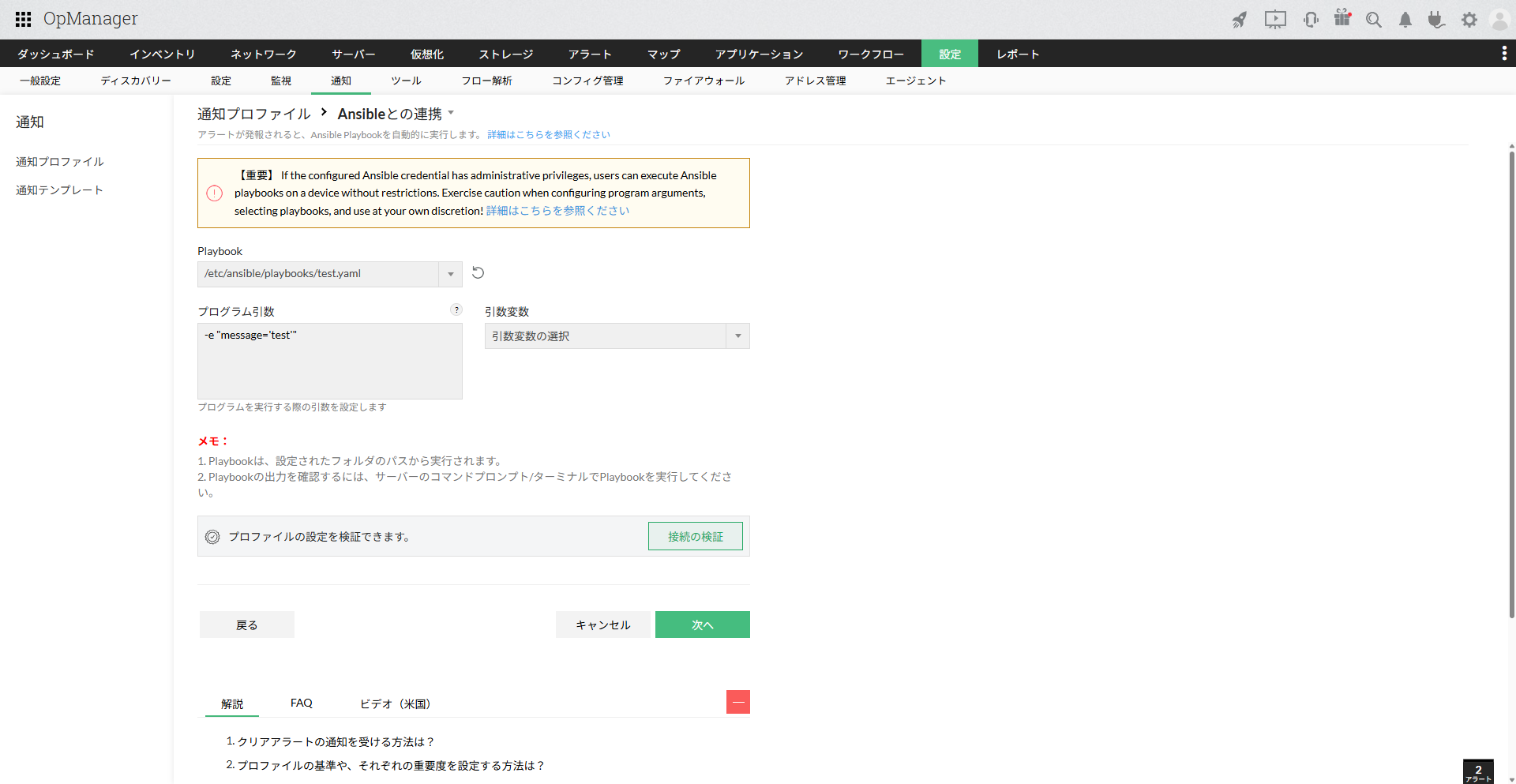Click the alert count badge showing 2
The width and height of the screenshot is (1516, 784).
point(1478,771)
